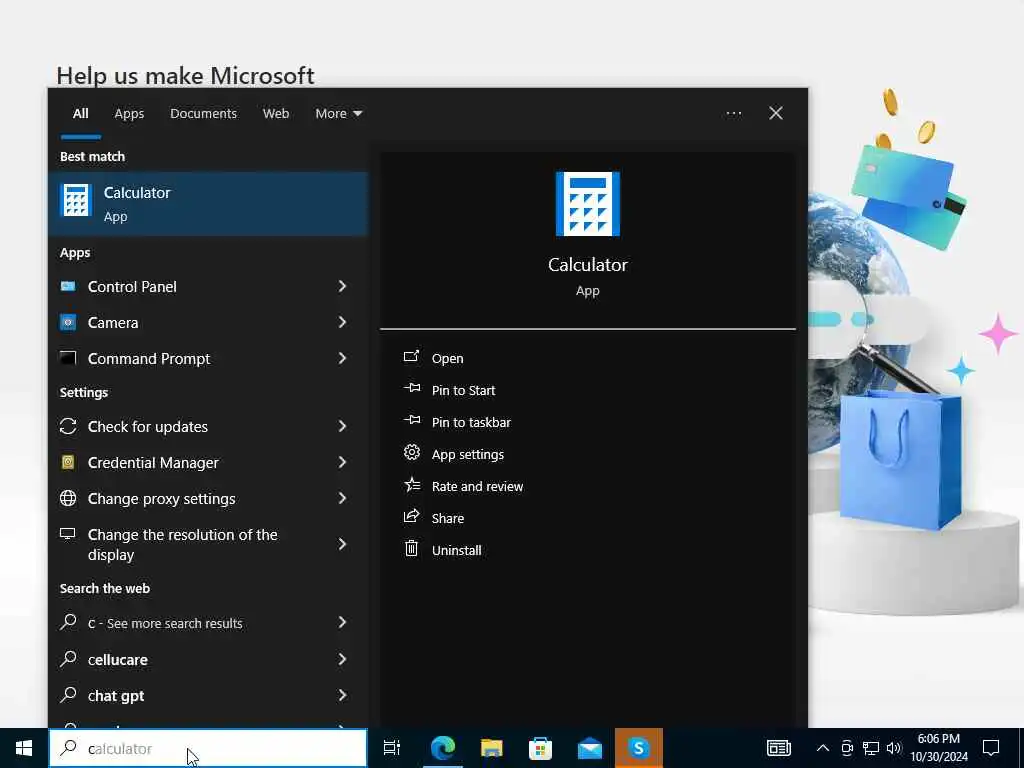Viewport: 1024px width, 768px height.
Task: Pin Calculator to Start
Action: click(463, 391)
